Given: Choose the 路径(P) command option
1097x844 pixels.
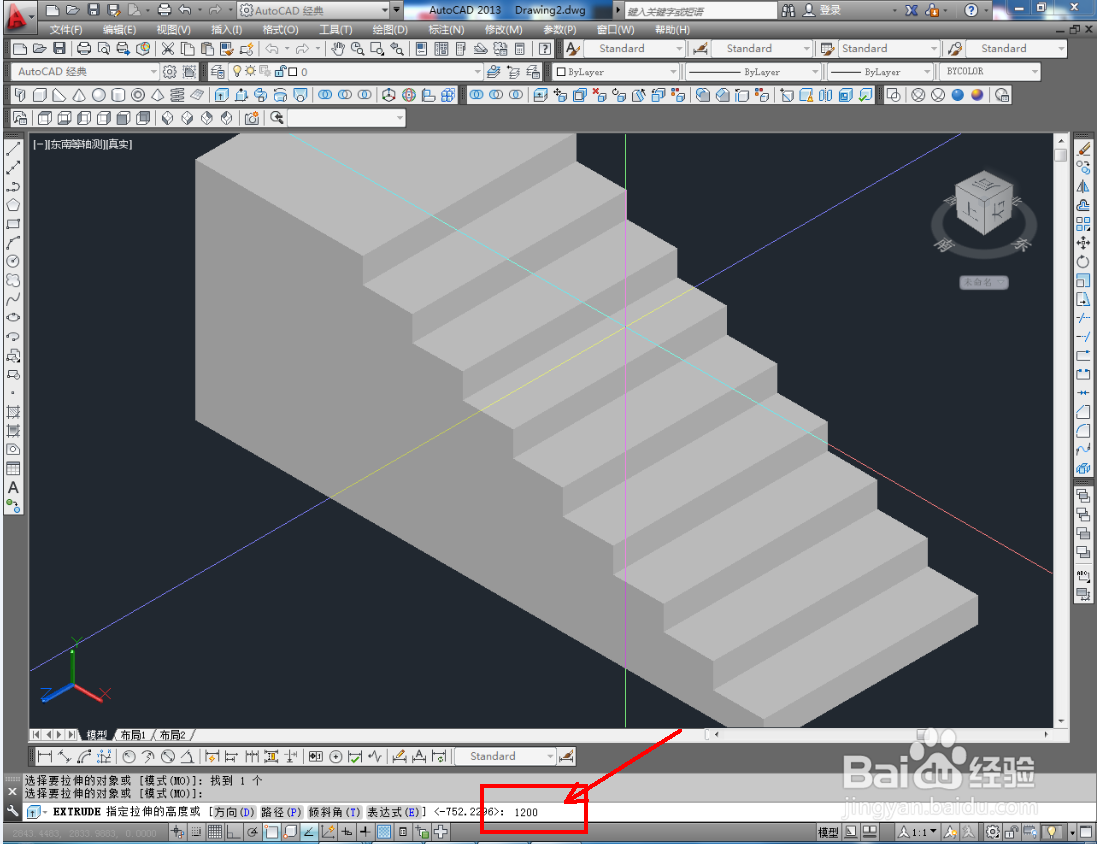Looking at the screenshot, I should point(281,812).
